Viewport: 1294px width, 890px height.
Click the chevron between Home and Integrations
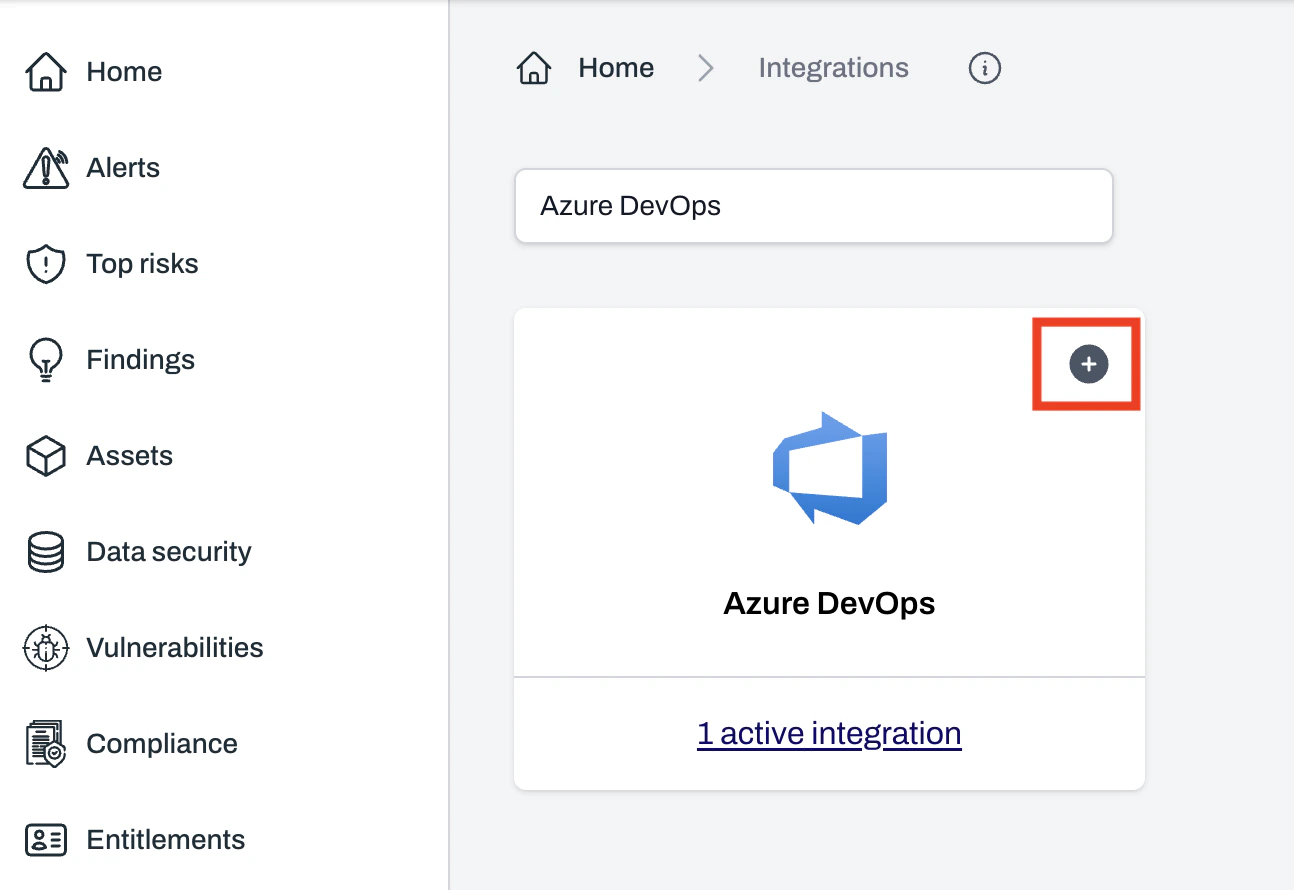pos(706,68)
